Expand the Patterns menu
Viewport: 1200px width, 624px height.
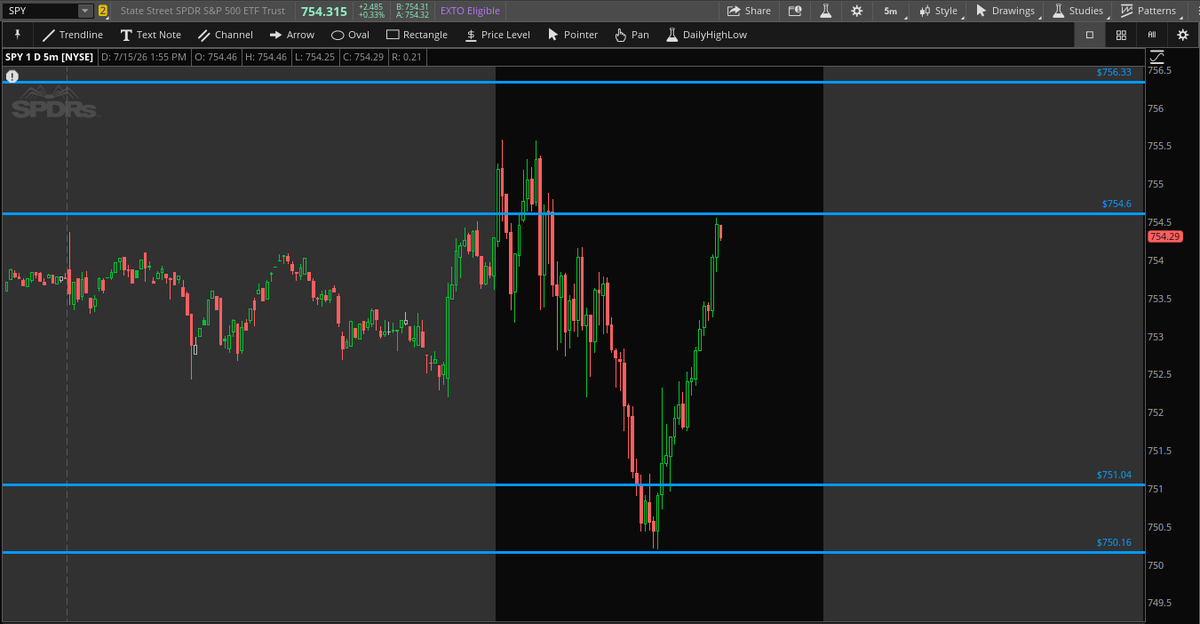(x=1148, y=11)
